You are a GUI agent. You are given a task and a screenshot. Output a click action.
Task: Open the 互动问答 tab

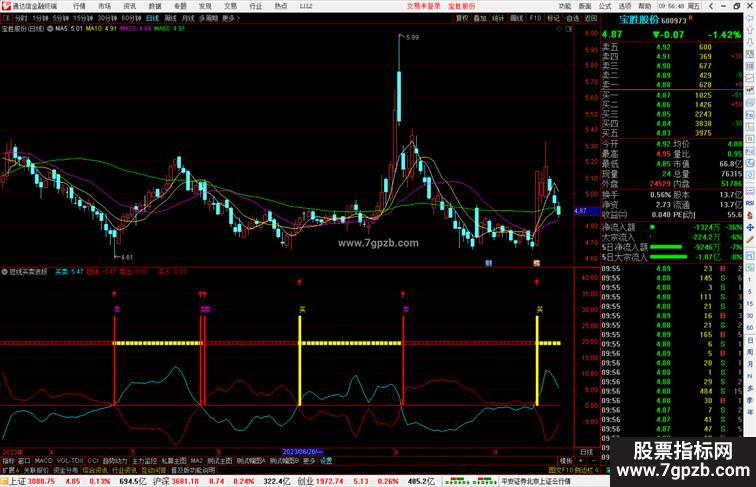tap(154, 470)
